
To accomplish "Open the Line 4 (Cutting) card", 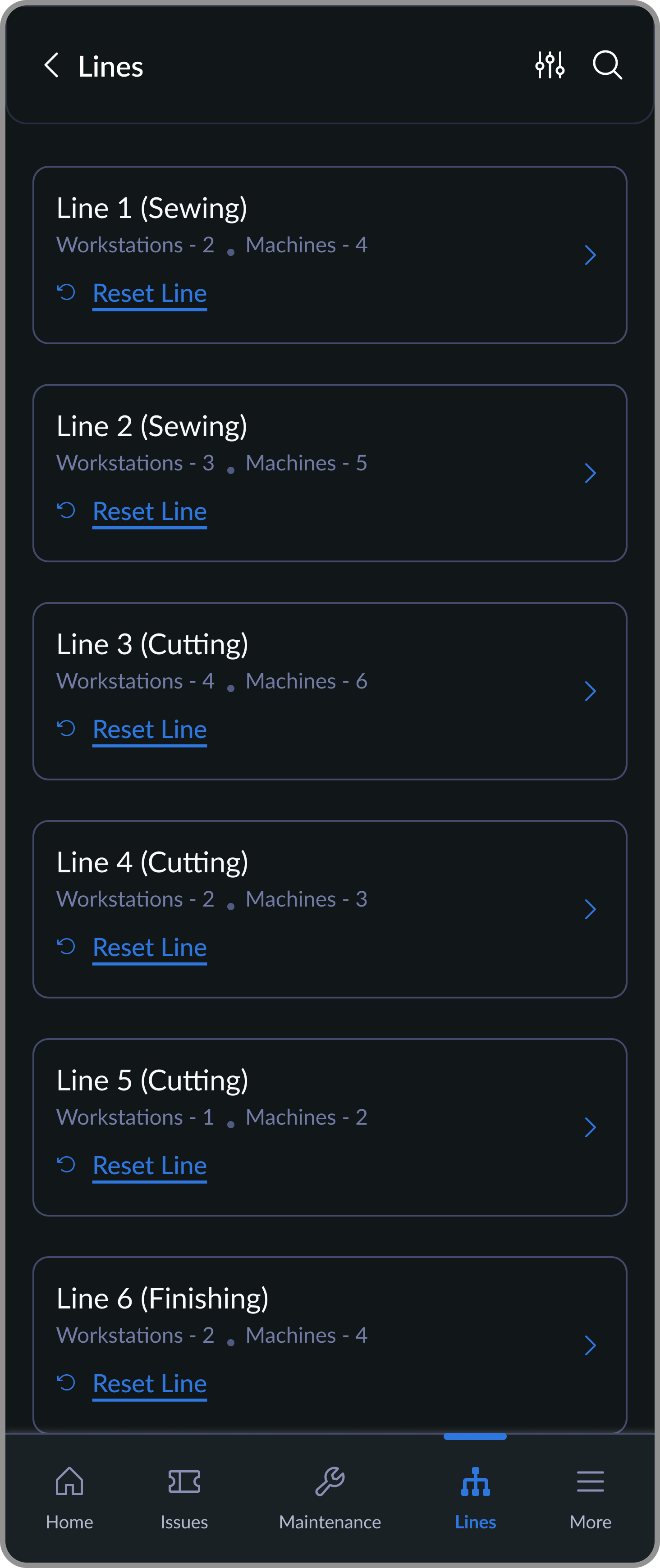I will coord(330,908).
